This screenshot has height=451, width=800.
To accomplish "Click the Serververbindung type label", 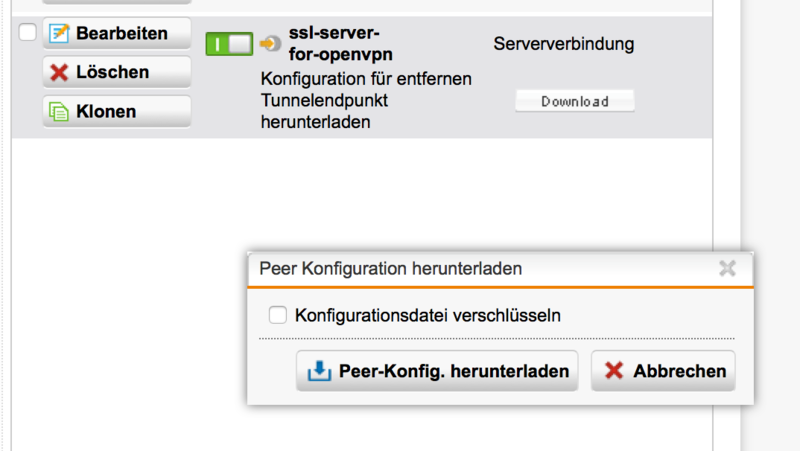I will (564, 44).
